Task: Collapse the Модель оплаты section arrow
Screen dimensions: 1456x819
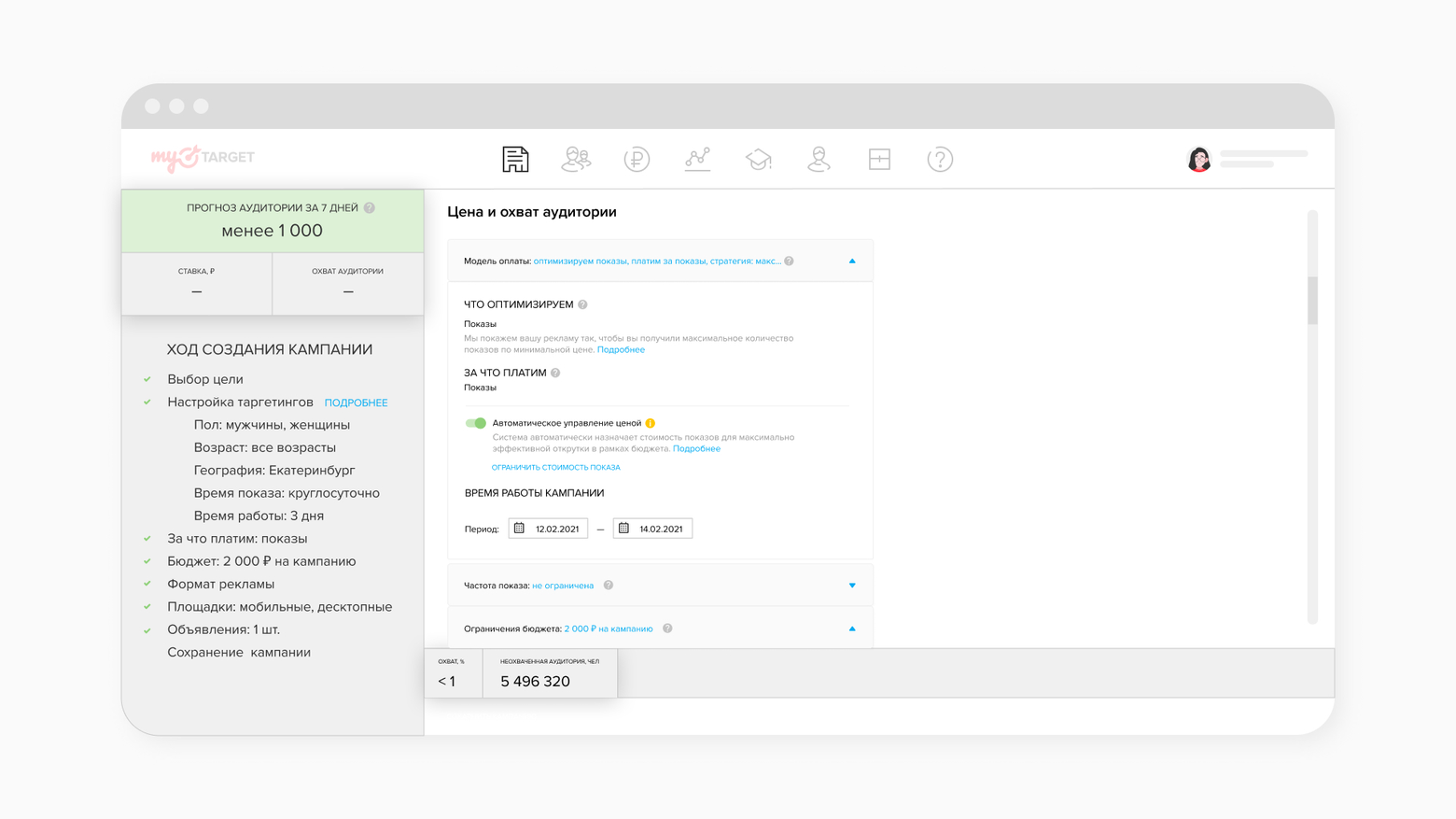Action: 852,261
